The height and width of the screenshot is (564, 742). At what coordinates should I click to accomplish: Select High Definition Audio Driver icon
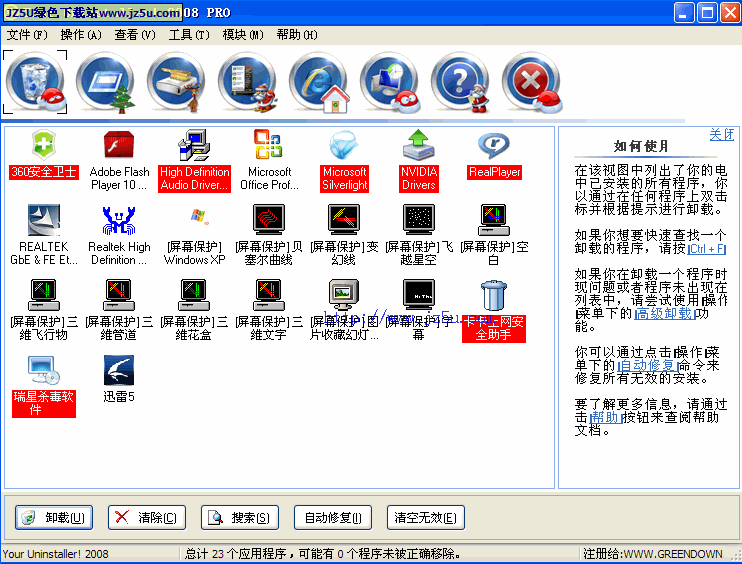[x=194, y=145]
